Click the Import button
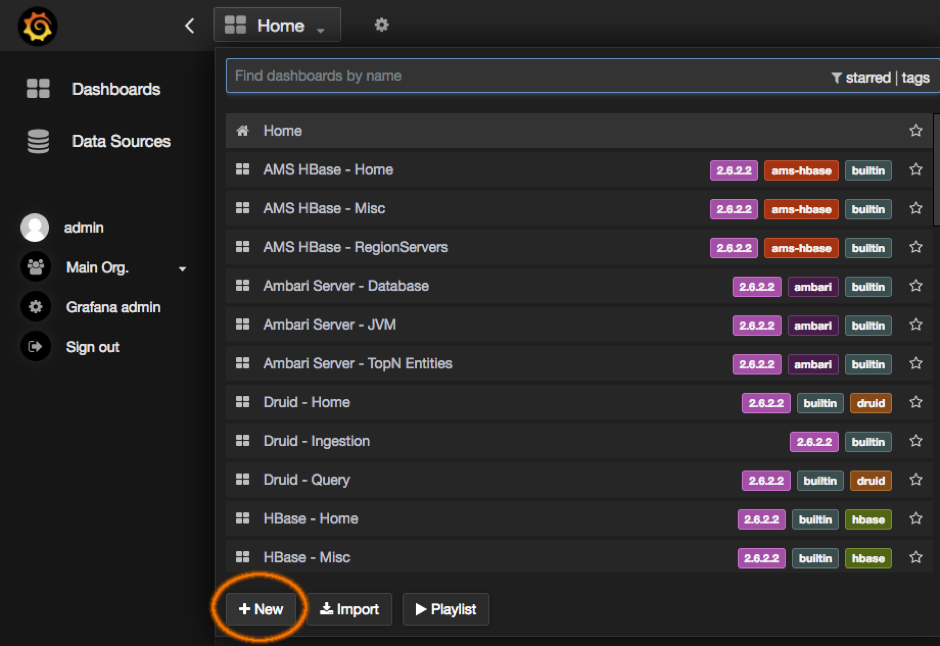The image size is (940, 646). 349,609
